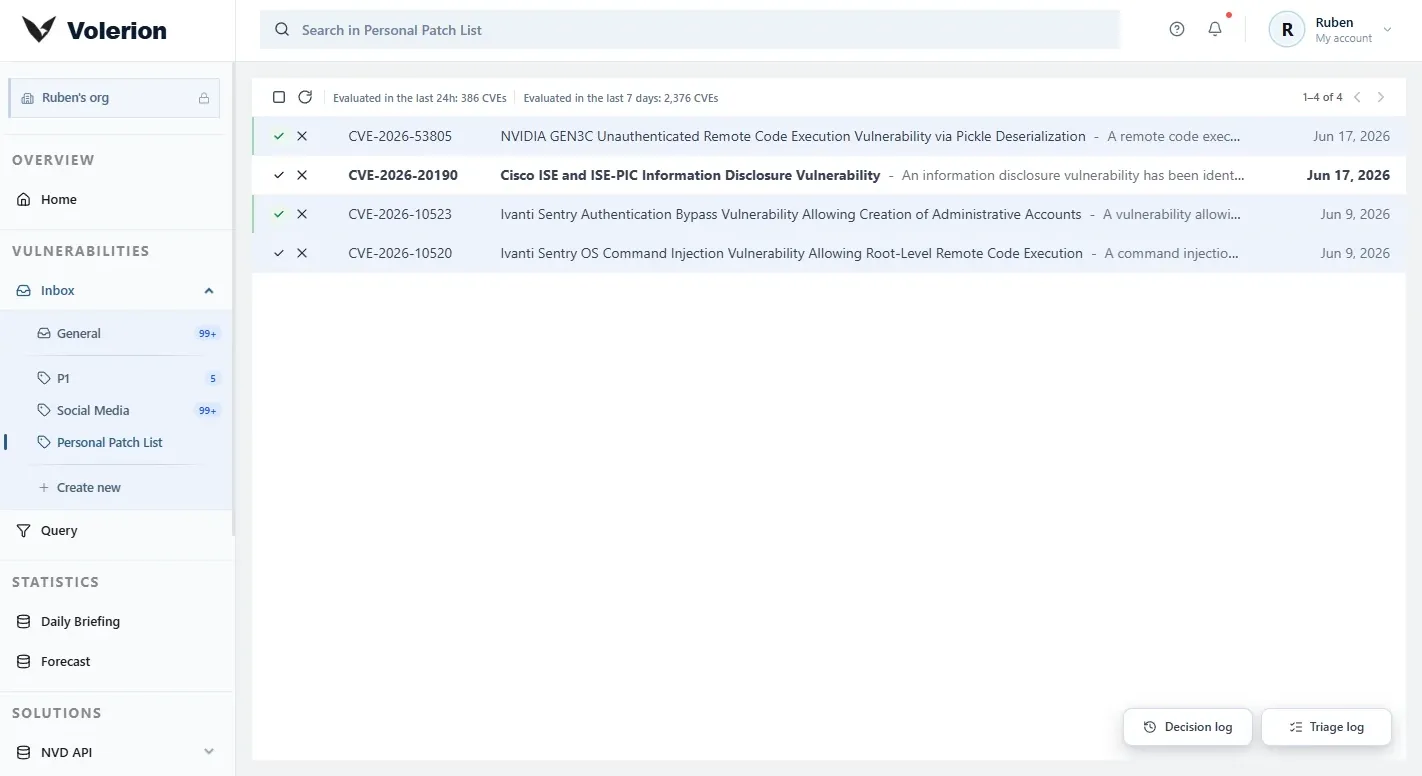The image size is (1422, 776).
Task: Click the refresh icon above the list
Action: tap(305, 97)
